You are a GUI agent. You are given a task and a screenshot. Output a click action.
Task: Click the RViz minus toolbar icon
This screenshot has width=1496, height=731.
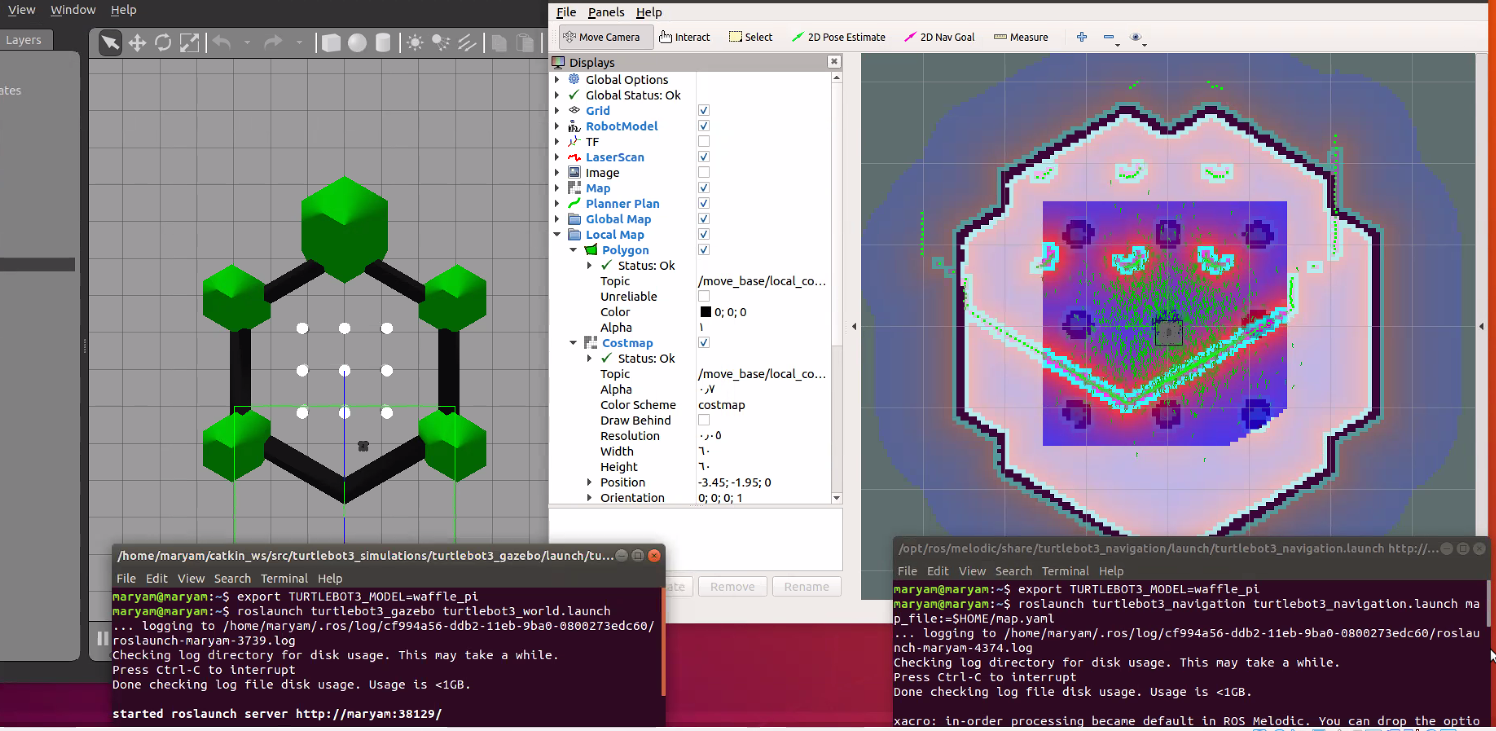1110,37
